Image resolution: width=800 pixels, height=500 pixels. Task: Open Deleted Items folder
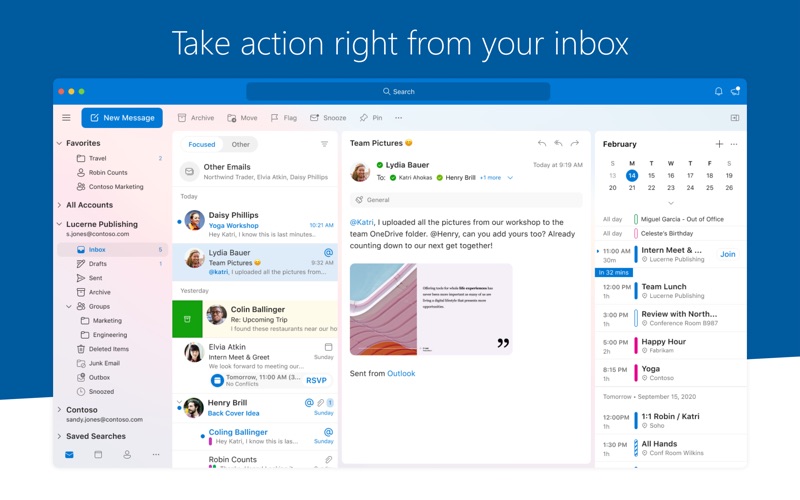pyautogui.click(x=113, y=349)
